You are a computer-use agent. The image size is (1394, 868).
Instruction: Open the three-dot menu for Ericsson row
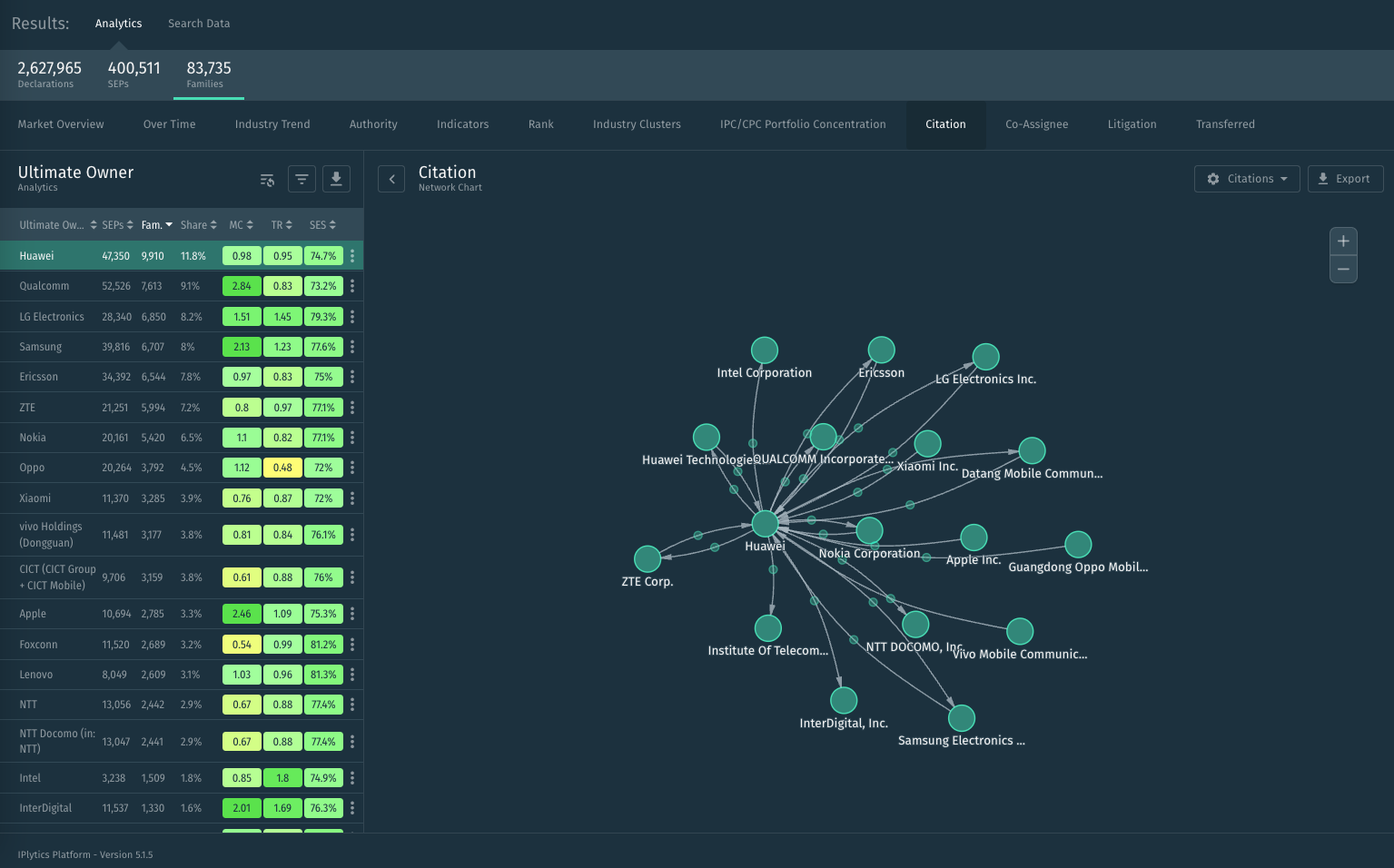click(352, 377)
